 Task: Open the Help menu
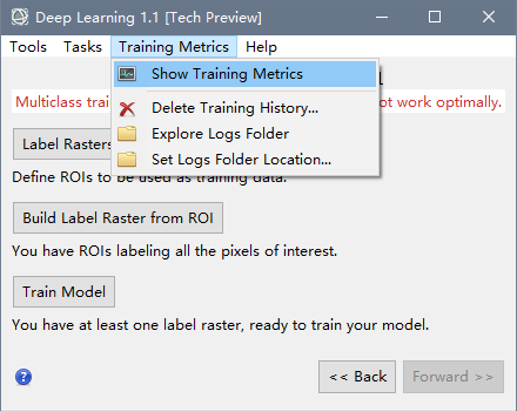(261, 47)
